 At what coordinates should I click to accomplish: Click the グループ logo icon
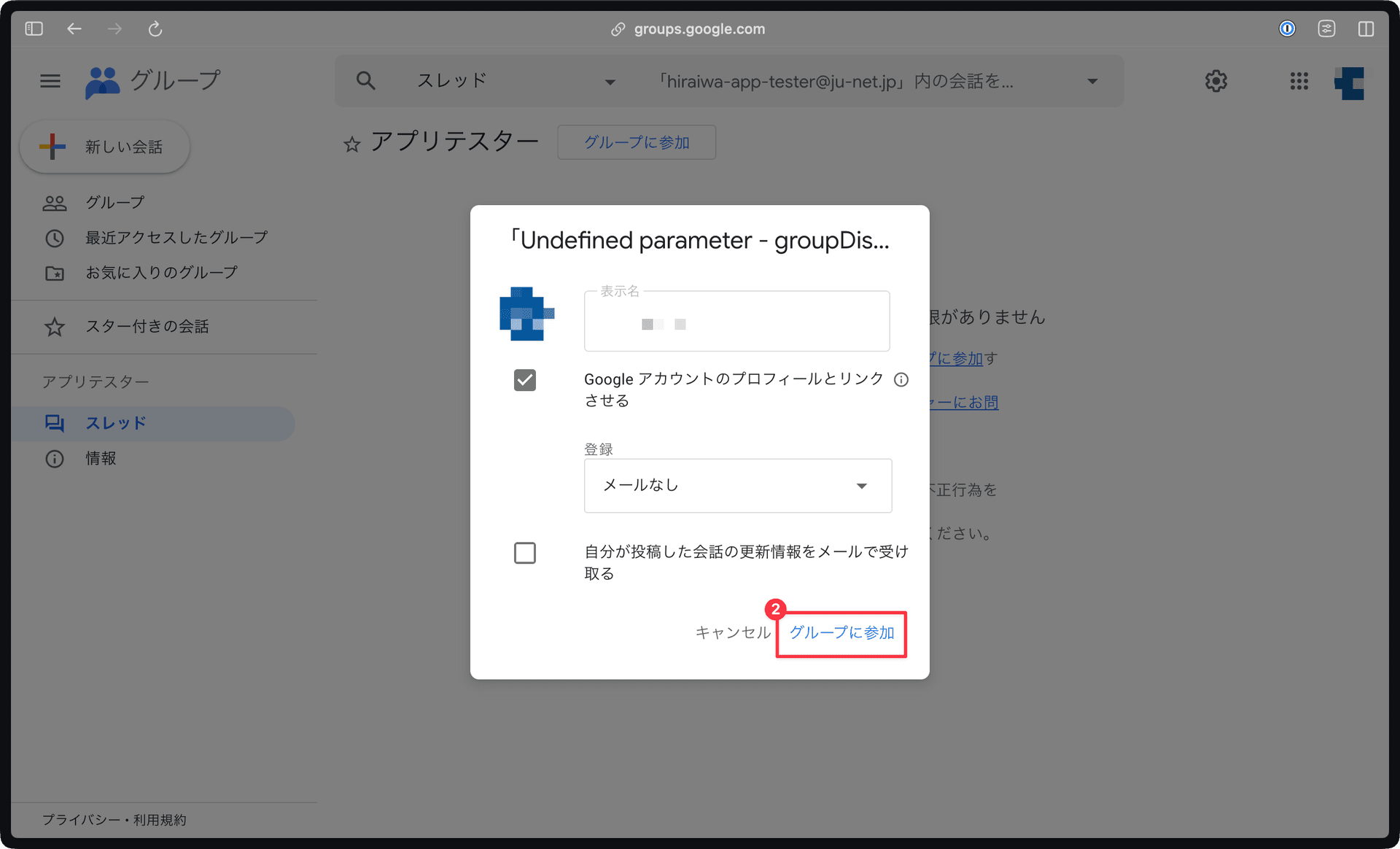(102, 81)
